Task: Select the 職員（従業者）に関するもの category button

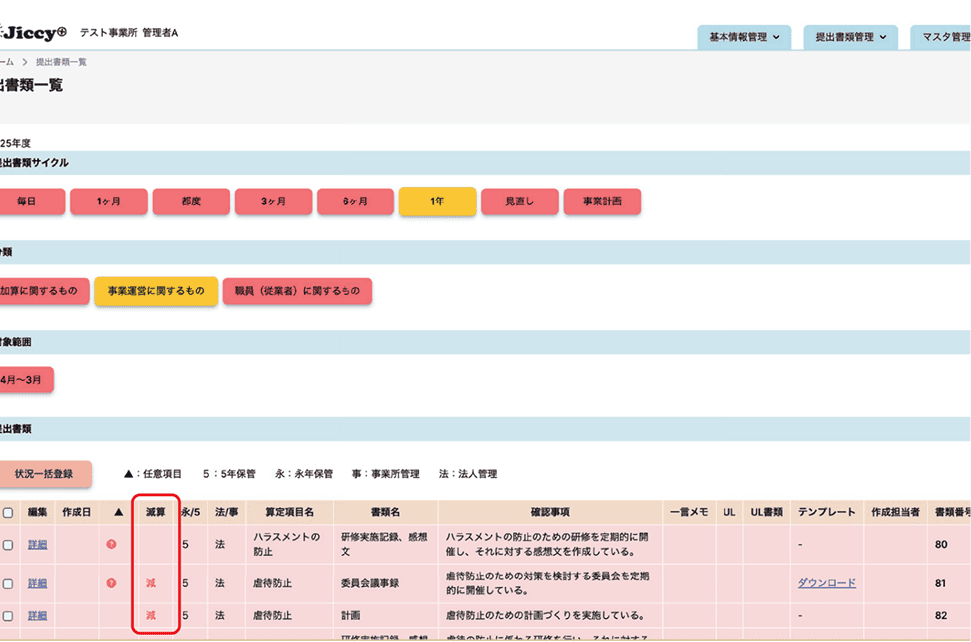Action: point(297,291)
